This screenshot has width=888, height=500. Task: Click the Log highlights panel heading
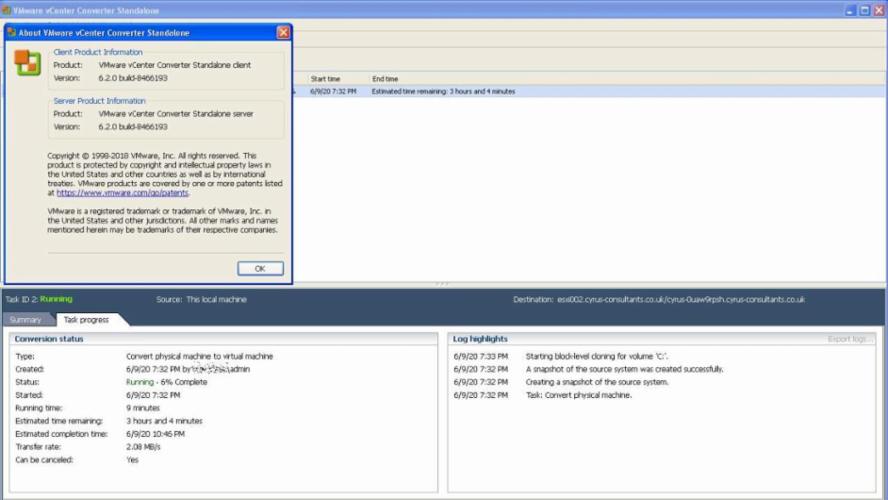480,339
